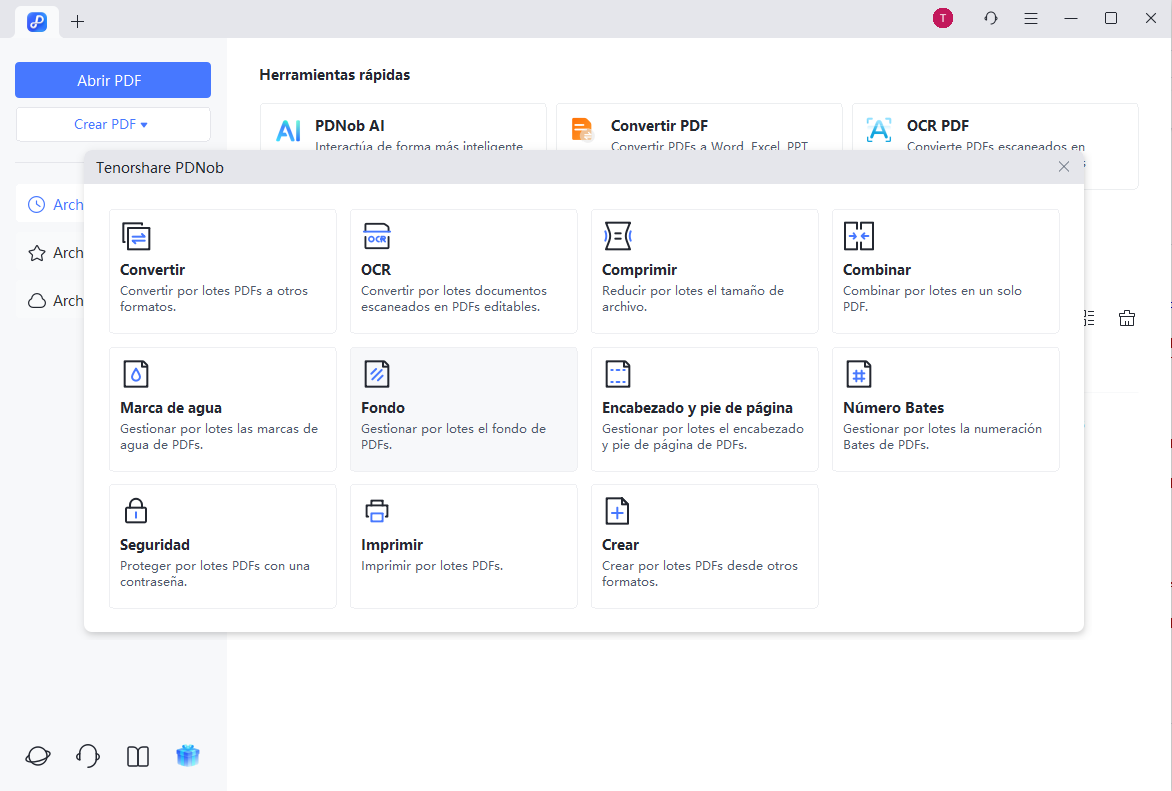Click the Abrir PDF button
The width and height of the screenshot is (1172, 791).
coord(112,80)
